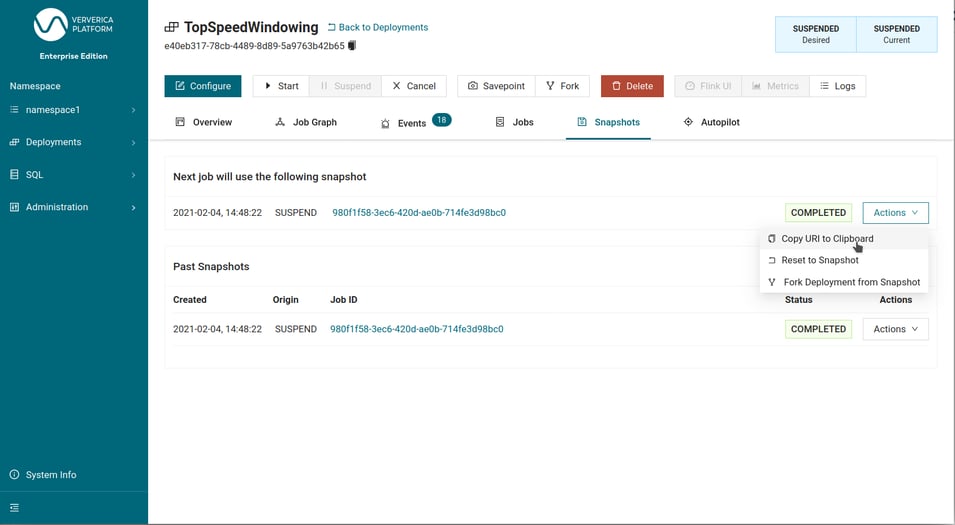The width and height of the screenshot is (955, 525).
Task: Choose Copy URI to Clipboard
Action: (844, 239)
